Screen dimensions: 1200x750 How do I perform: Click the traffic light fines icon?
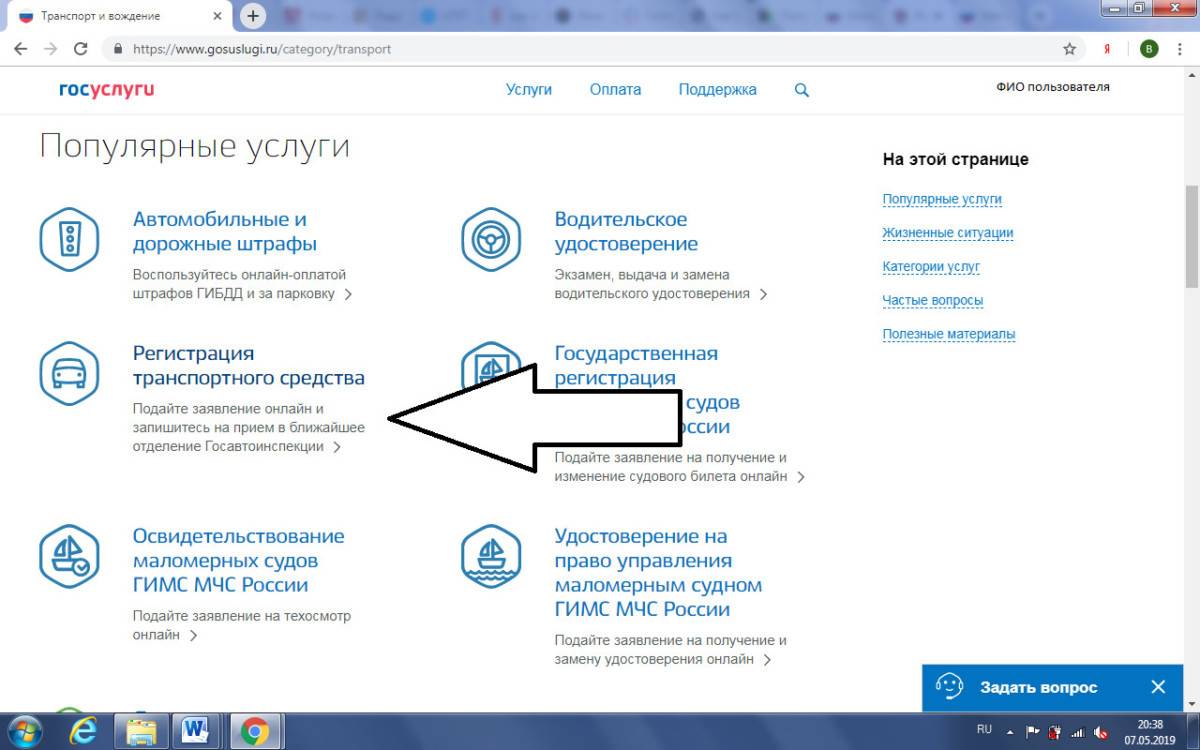tap(69, 239)
